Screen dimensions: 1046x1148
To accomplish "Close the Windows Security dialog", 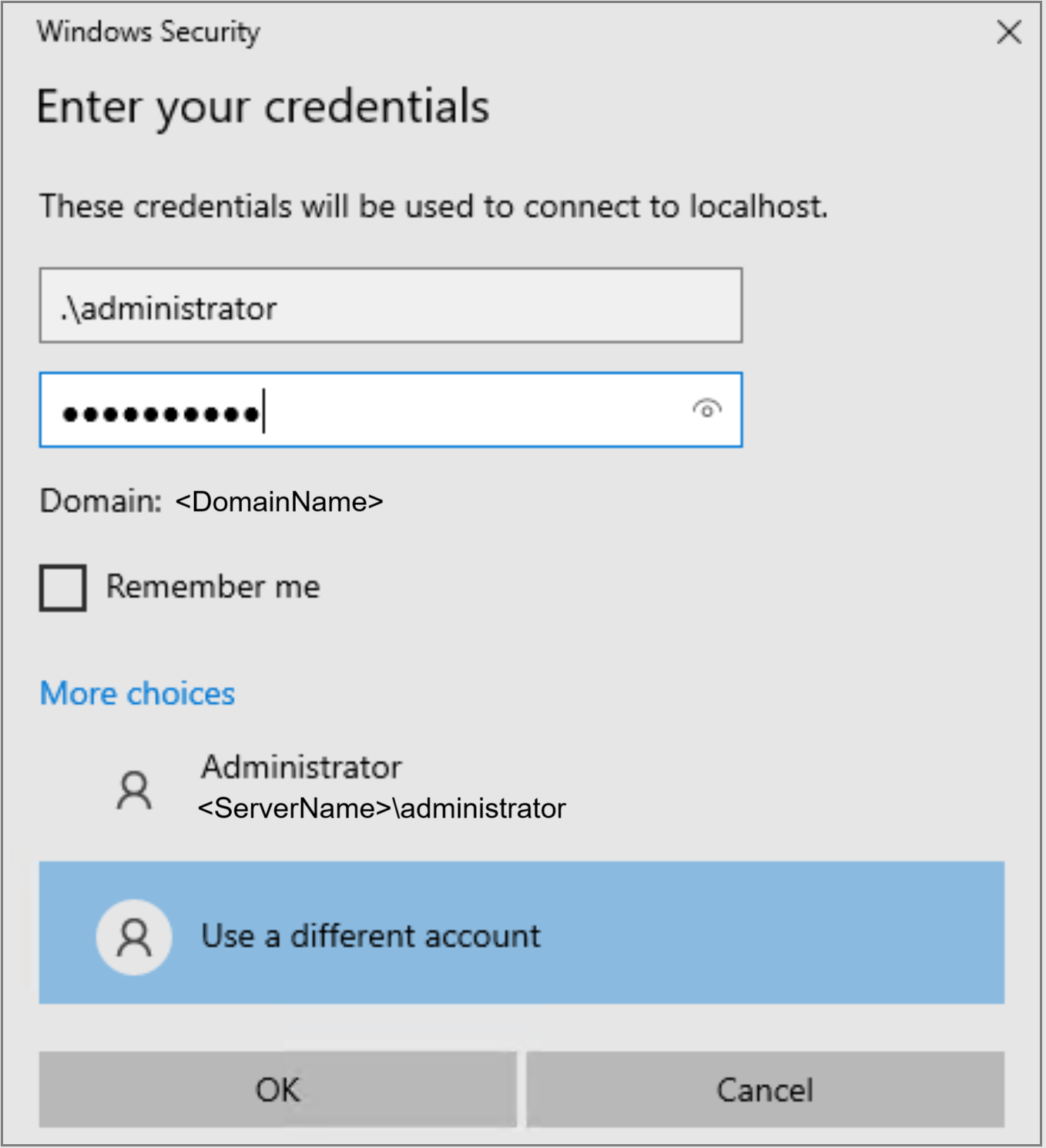I will point(1008,32).
